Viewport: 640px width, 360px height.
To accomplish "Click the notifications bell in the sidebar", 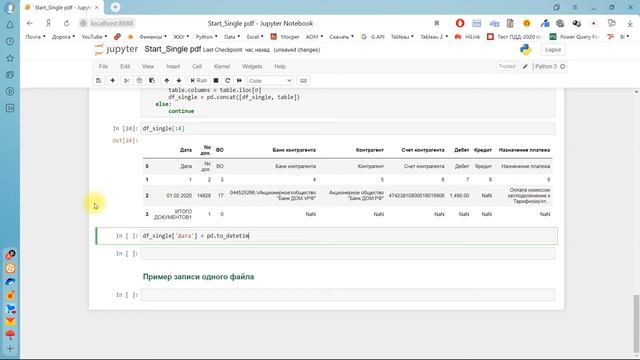I will (x=10, y=25).
